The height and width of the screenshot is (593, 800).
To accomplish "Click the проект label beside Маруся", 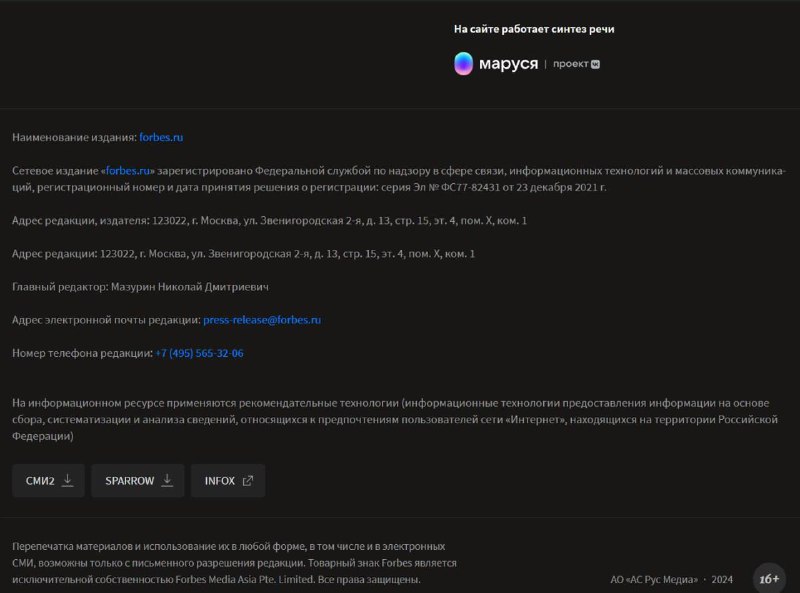I will (570, 64).
